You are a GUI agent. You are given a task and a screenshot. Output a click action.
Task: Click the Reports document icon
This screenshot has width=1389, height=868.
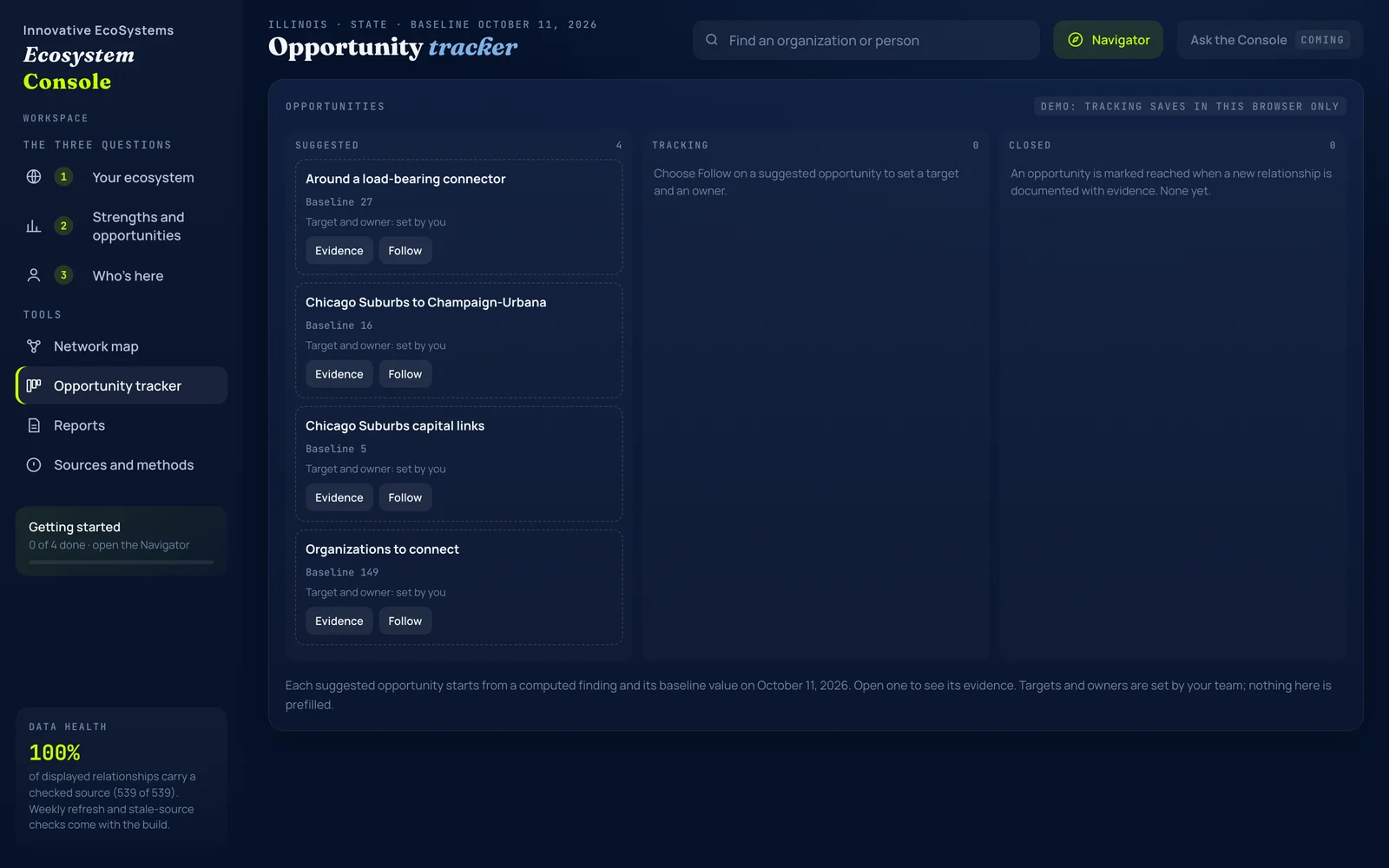34,425
